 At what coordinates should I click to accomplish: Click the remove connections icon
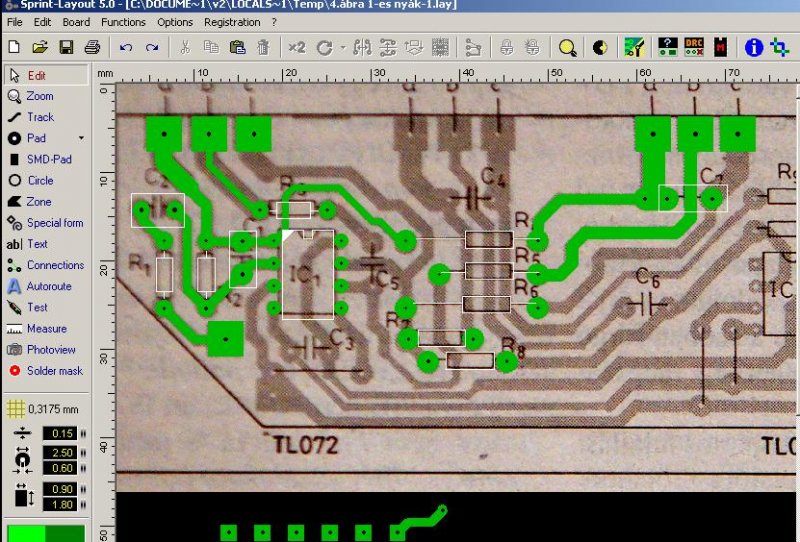[473, 48]
